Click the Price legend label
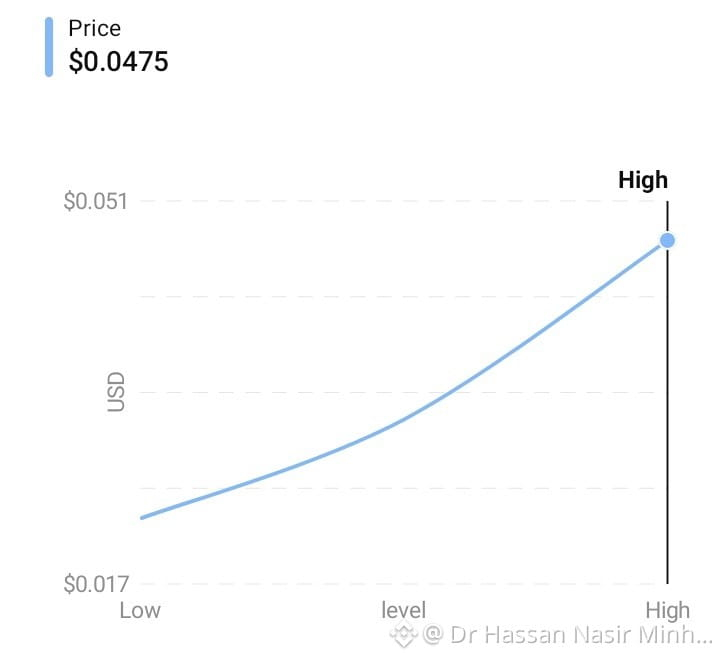Image resolution: width=720 pixels, height=659 pixels. [x=95, y=28]
